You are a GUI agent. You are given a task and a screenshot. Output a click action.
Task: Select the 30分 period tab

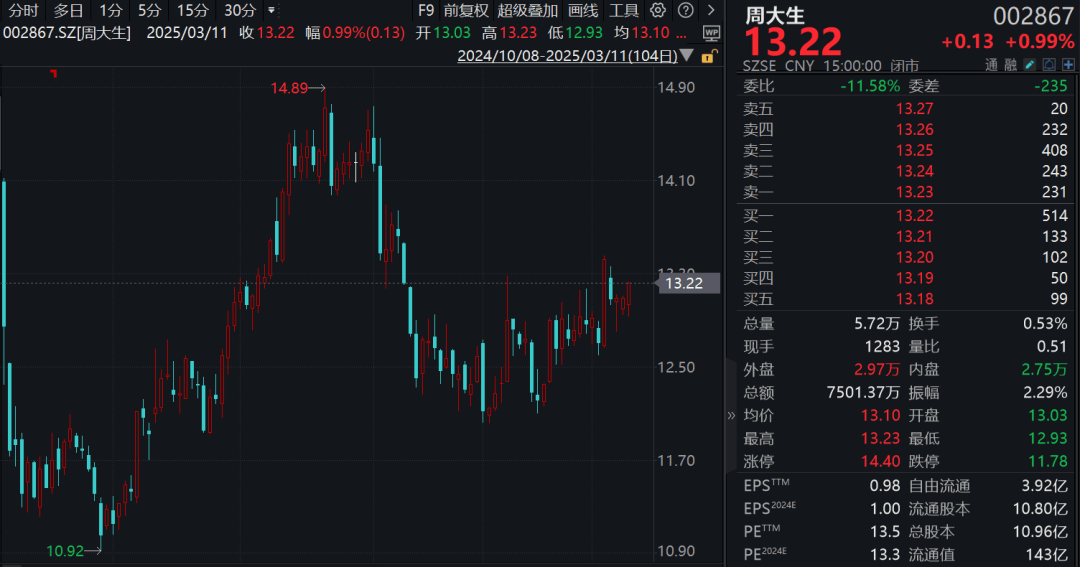pyautogui.click(x=240, y=10)
